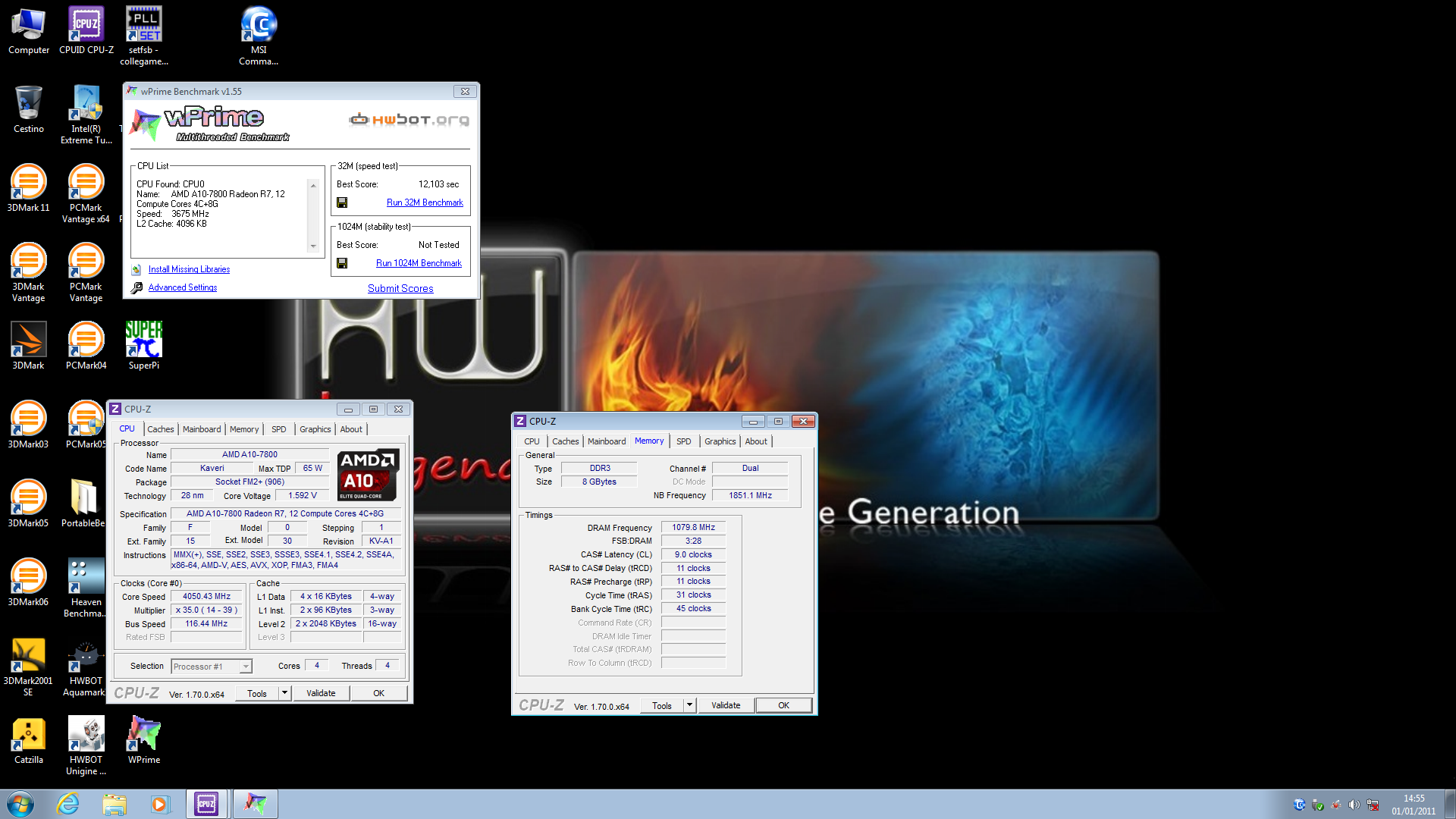Viewport: 1456px width, 819px height.
Task: Switch to SPD tab in left CPU-Z
Action: click(279, 429)
